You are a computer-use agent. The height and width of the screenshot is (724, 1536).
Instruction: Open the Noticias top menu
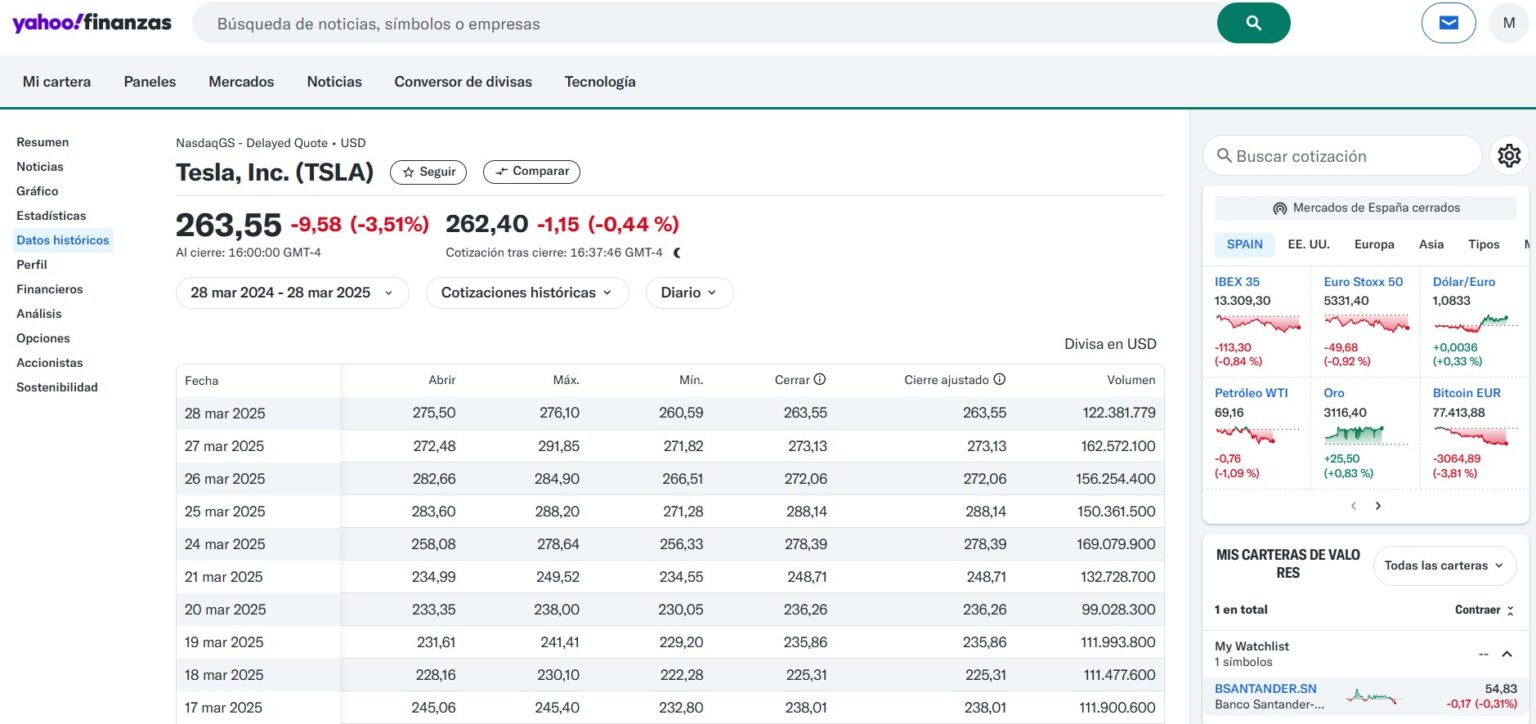(x=334, y=82)
